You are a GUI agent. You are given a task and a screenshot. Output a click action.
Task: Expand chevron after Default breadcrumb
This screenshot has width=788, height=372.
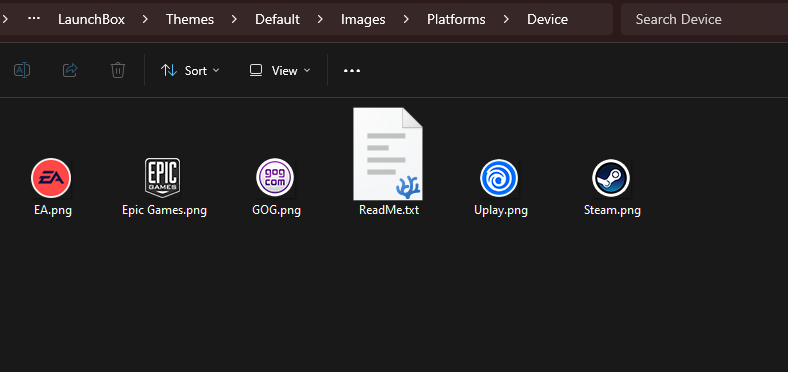pos(320,19)
